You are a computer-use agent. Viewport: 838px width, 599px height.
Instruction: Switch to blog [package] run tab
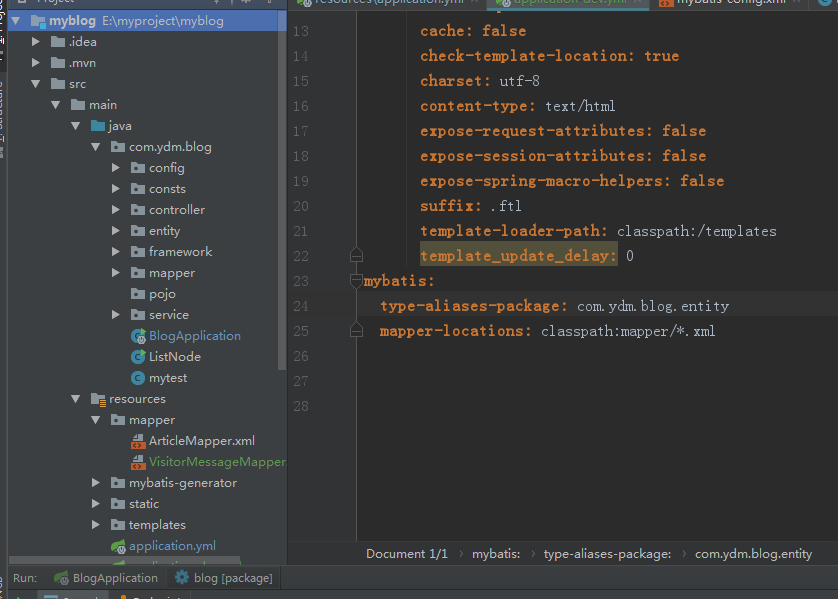(224, 578)
